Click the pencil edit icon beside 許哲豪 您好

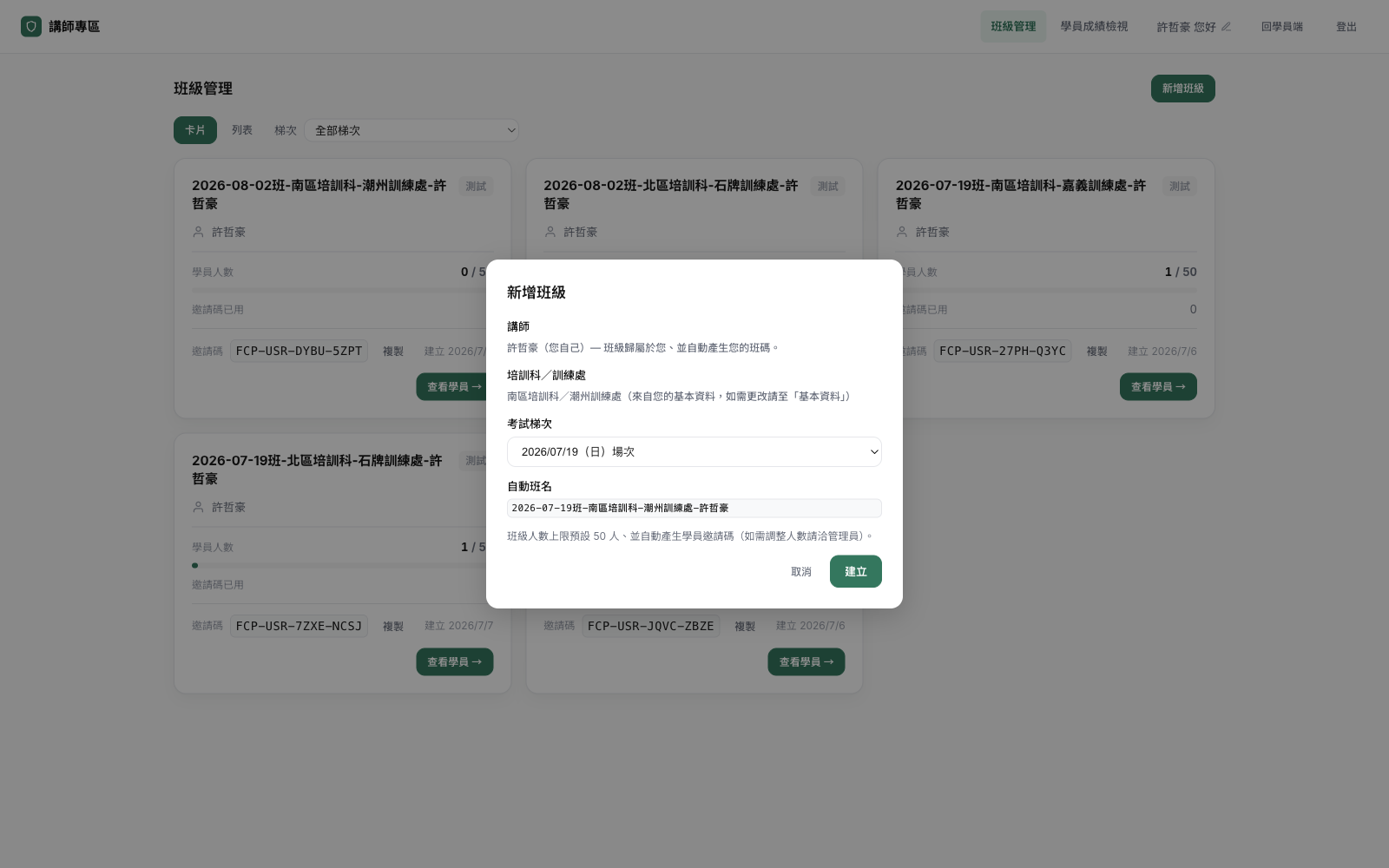tap(1226, 27)
